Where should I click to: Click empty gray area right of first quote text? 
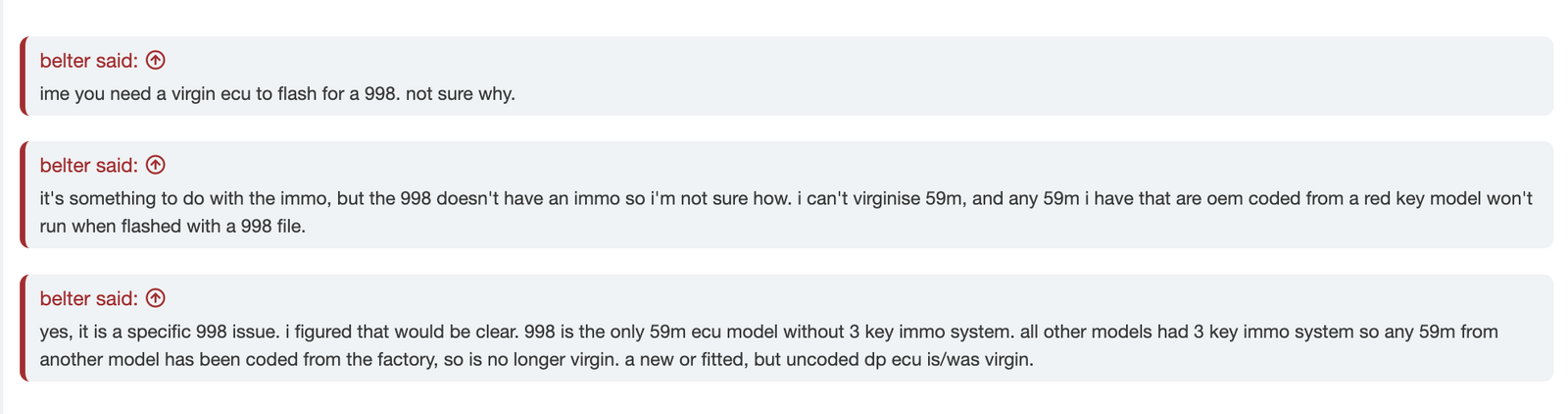pyautogui.click(x=1029, y=95)
